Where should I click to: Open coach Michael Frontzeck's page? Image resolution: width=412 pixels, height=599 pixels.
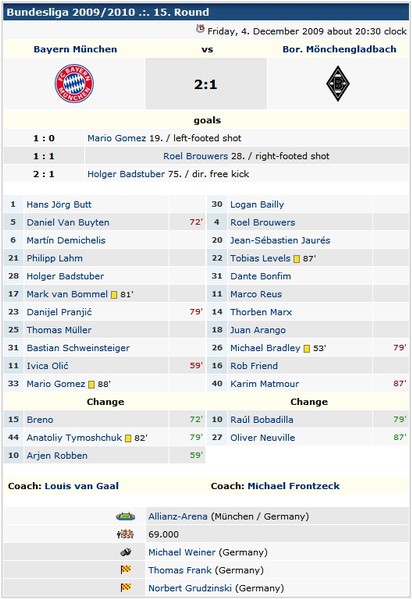coord(294,486)
